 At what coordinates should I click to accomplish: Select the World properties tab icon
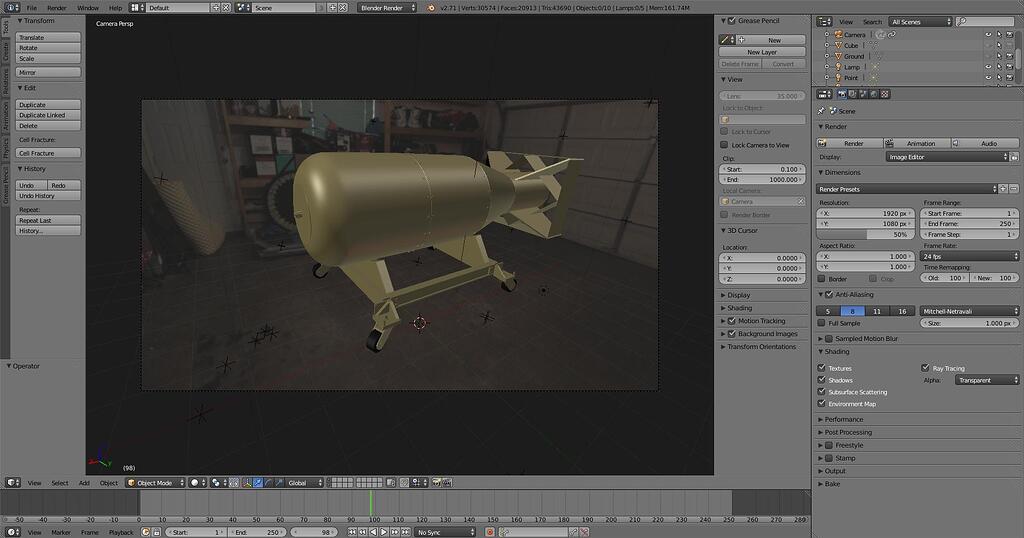[874, 94]
